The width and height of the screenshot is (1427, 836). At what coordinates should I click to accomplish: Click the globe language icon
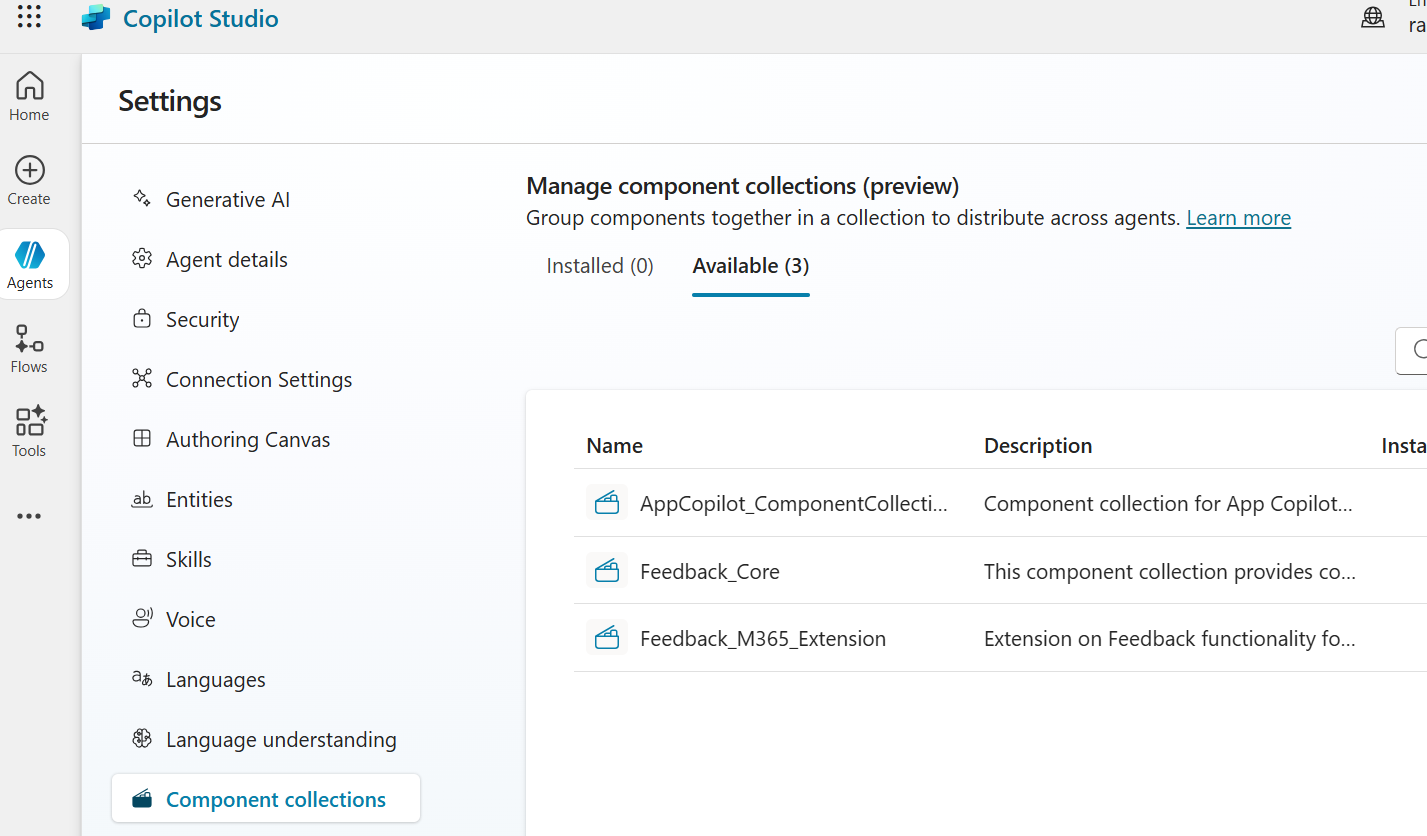1373,17
